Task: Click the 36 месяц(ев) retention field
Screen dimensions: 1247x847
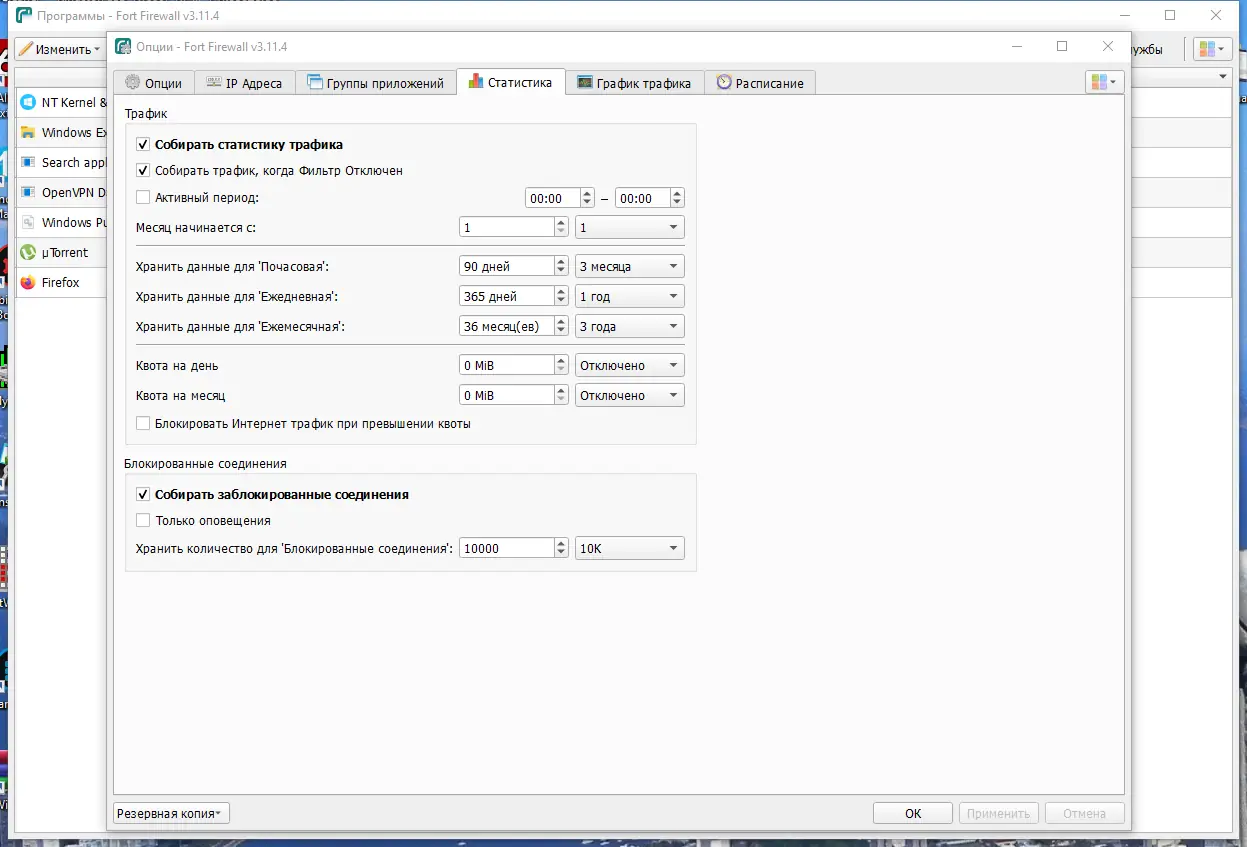Action: [x=506, y=327]
